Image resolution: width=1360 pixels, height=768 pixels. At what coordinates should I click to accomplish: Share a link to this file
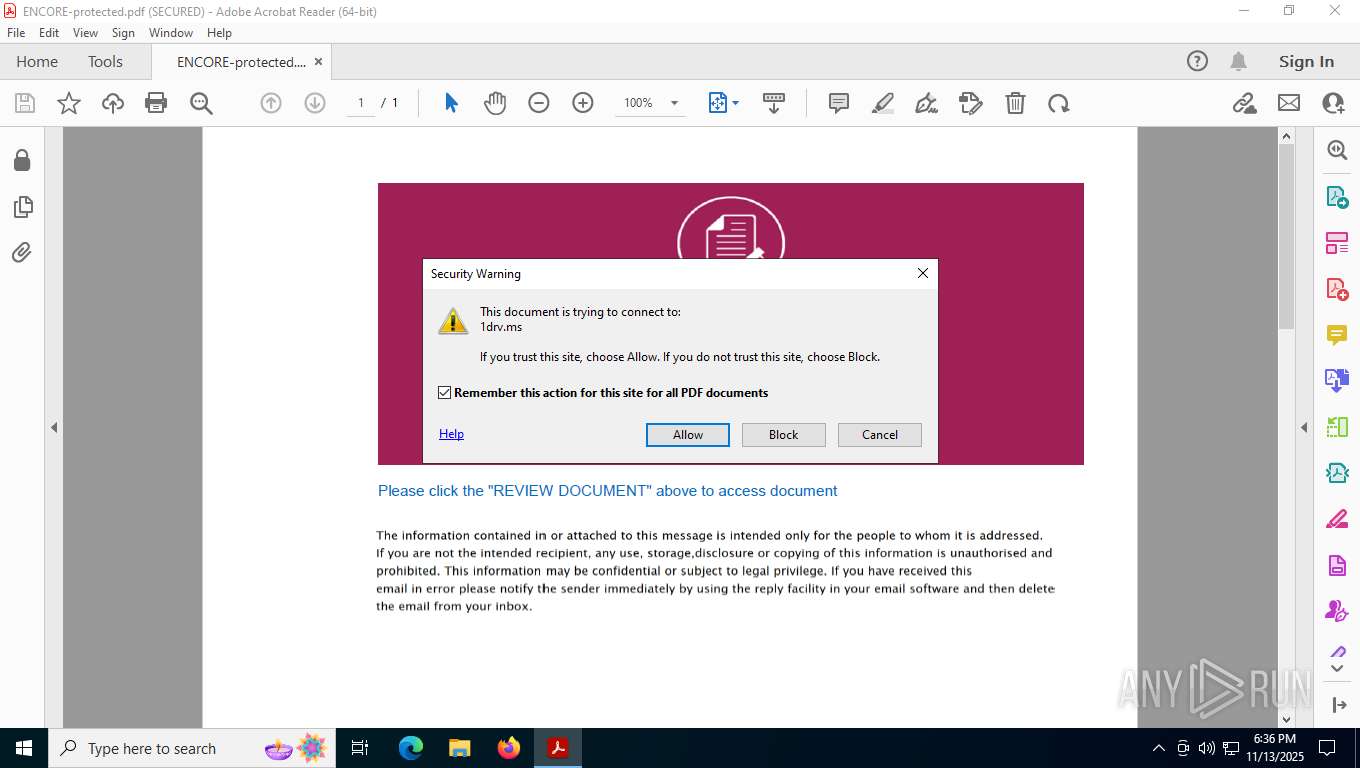point(1244,103)
